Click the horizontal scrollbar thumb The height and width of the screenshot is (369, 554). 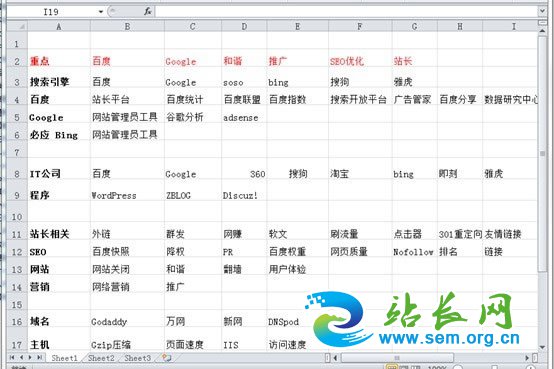(397, 358)
